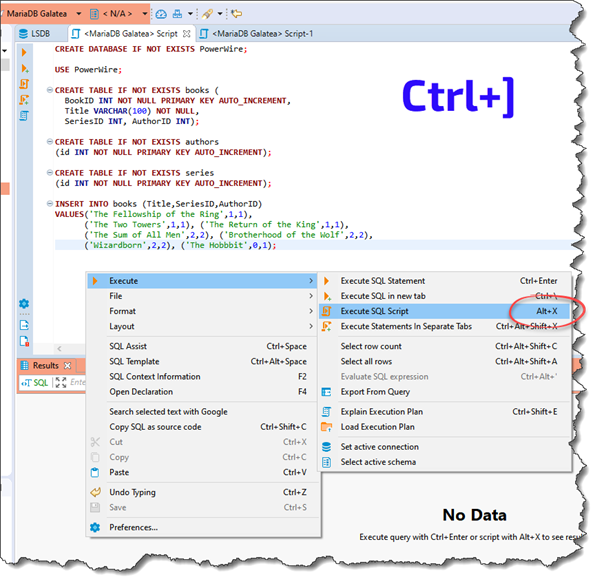
Task: Click the Execute SQL Script sidebar icon
Action: 25,84
